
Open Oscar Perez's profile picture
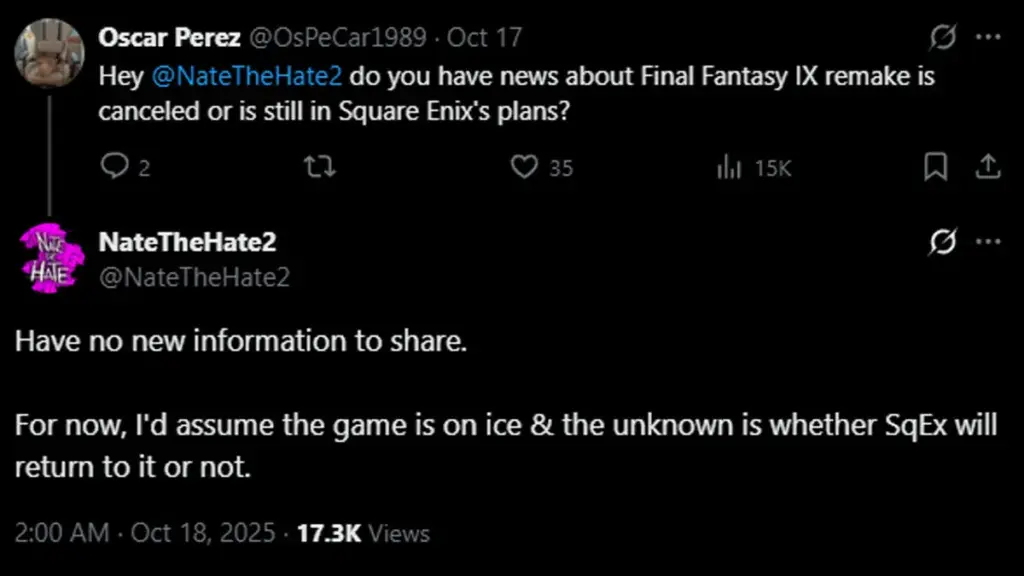(x=49, y=53)
